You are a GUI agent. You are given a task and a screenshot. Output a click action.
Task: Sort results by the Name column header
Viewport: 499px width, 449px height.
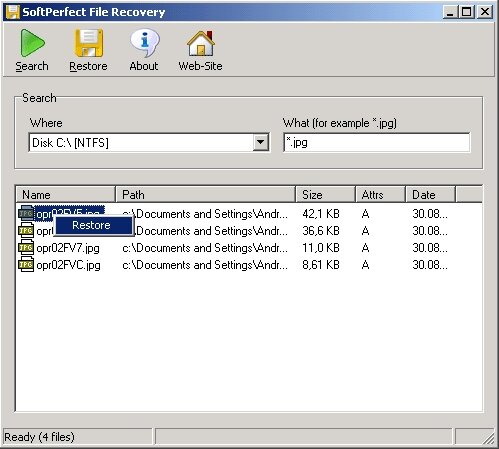pos(65,194)
